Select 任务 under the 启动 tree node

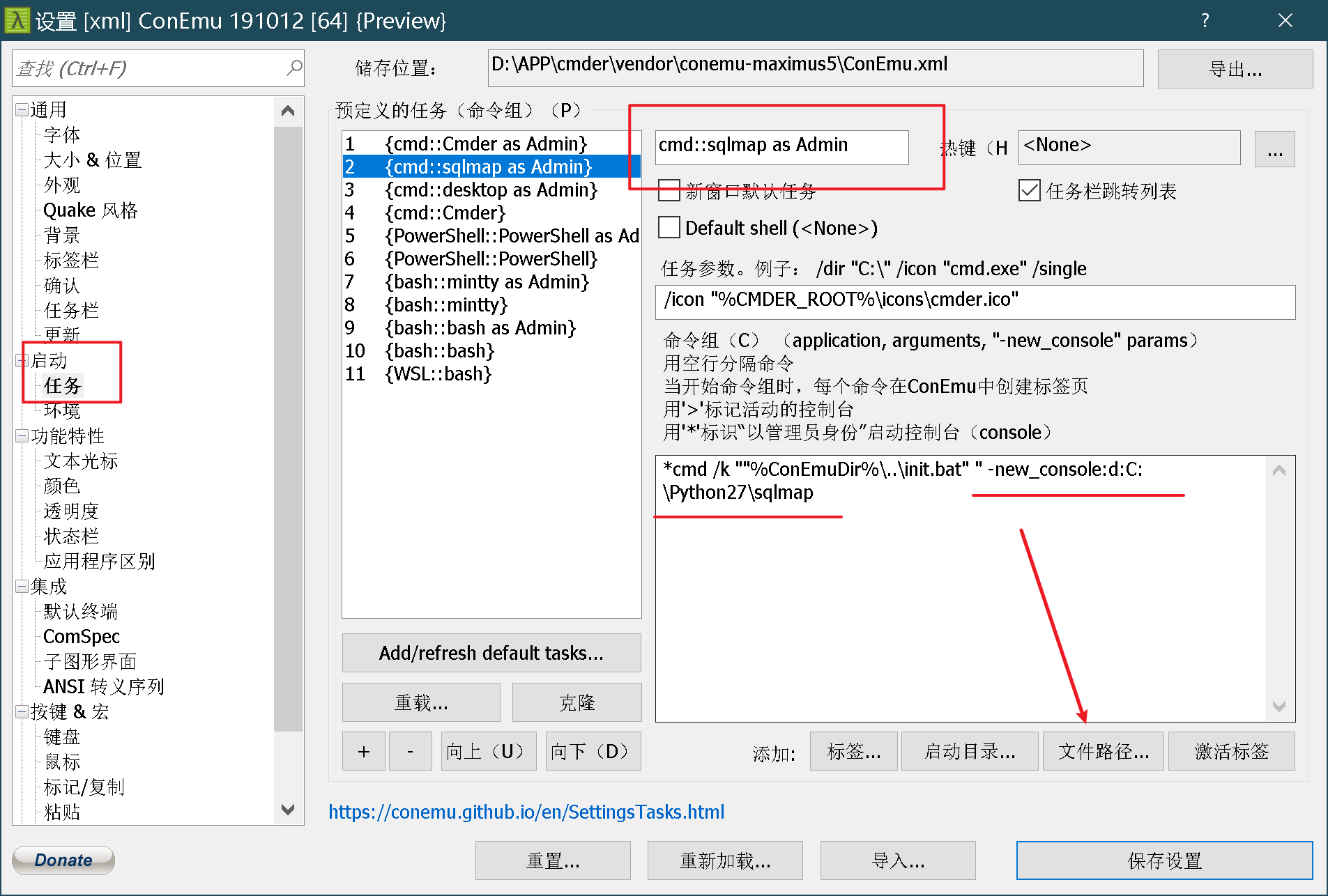click(x=63, y=385)
